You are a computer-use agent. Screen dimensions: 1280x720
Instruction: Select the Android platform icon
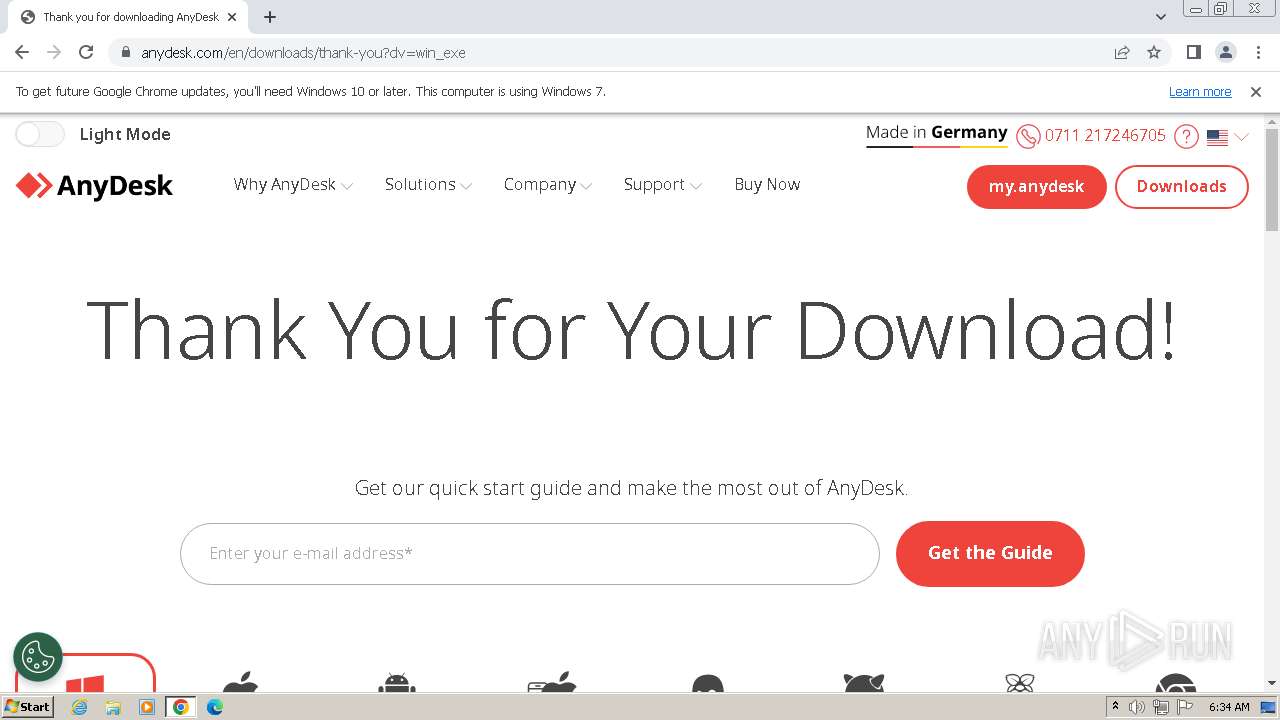tap(397, 682)
